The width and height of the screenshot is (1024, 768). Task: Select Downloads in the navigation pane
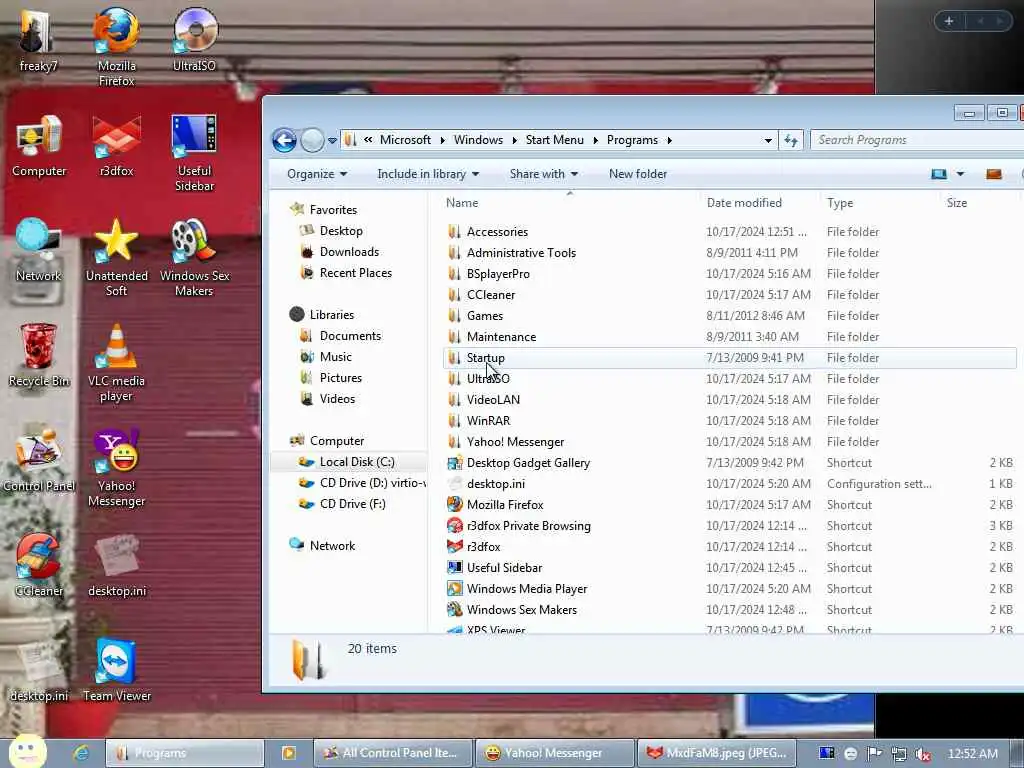coord(349,251)
